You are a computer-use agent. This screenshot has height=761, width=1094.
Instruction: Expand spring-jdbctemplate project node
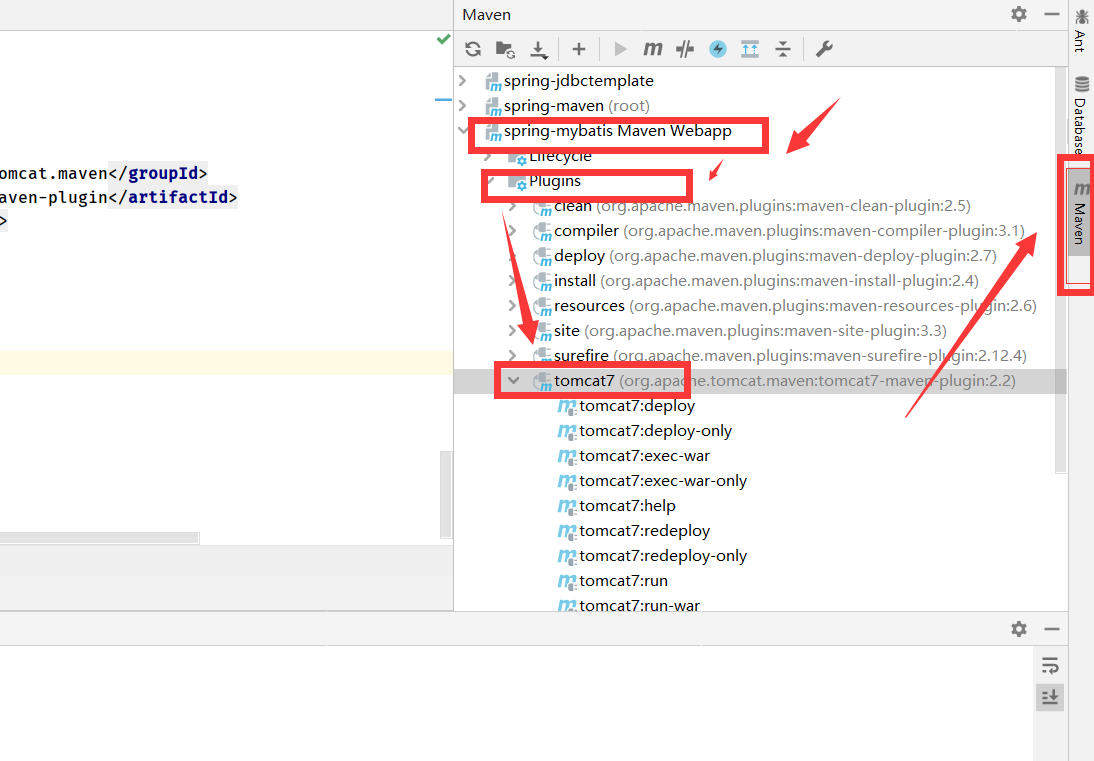pyautogui.click(x=463, y=81)
